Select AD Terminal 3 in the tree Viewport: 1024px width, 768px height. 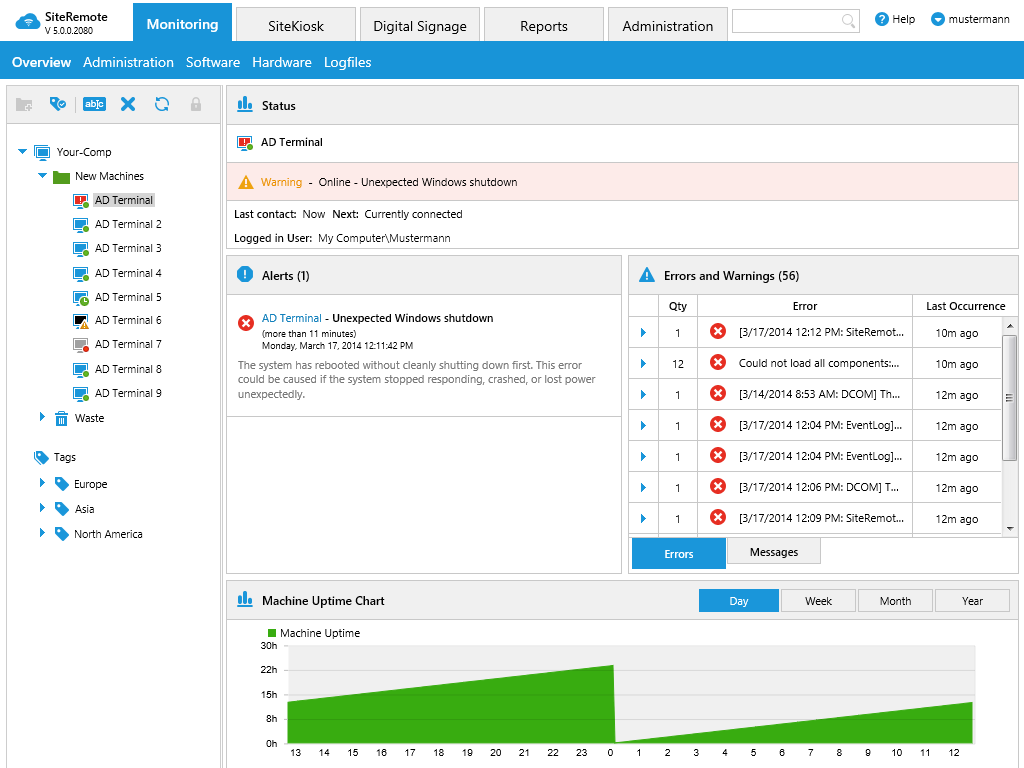[x=128, y=248]
